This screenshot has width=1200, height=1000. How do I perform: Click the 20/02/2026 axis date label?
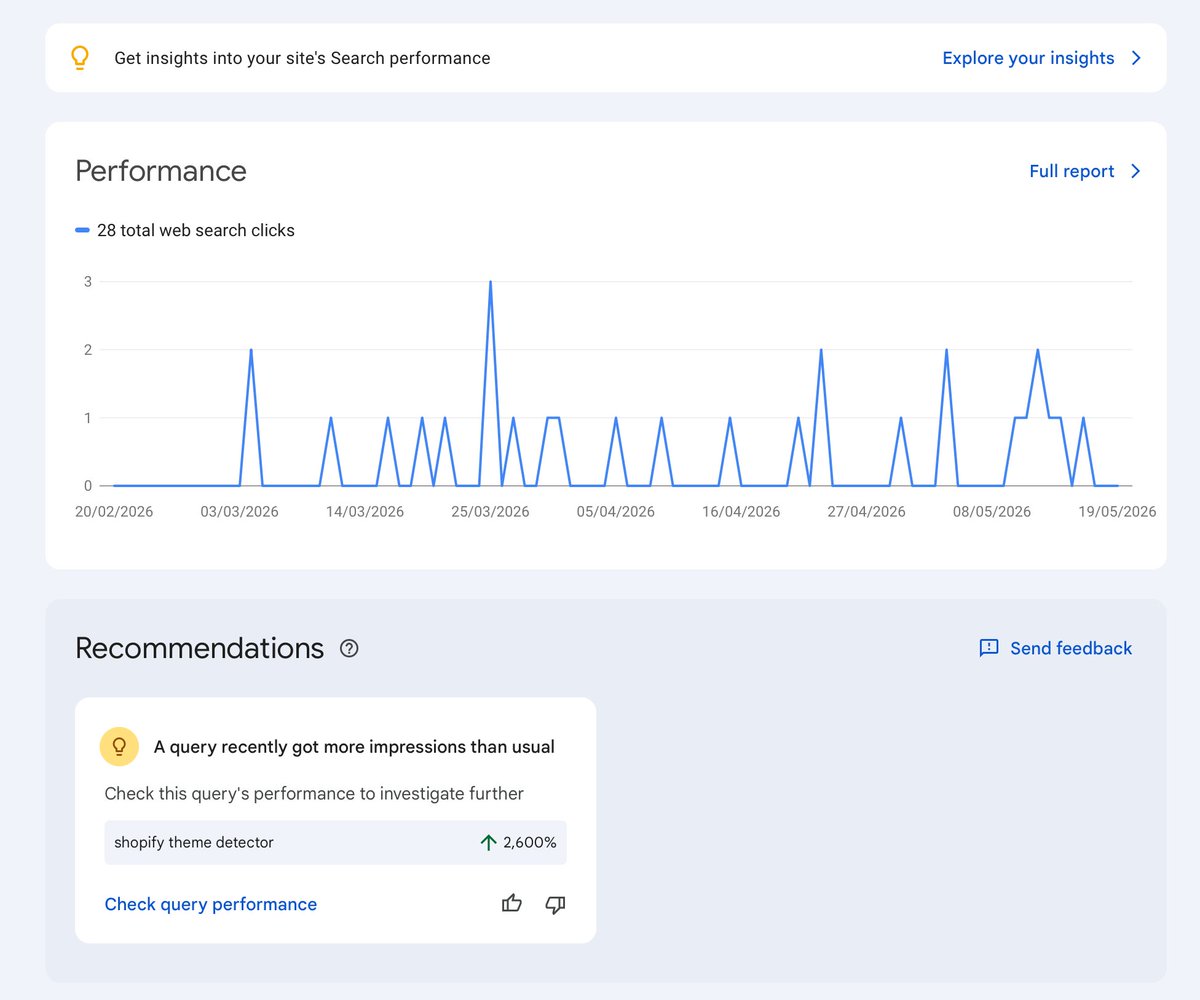tap(115, 511)
